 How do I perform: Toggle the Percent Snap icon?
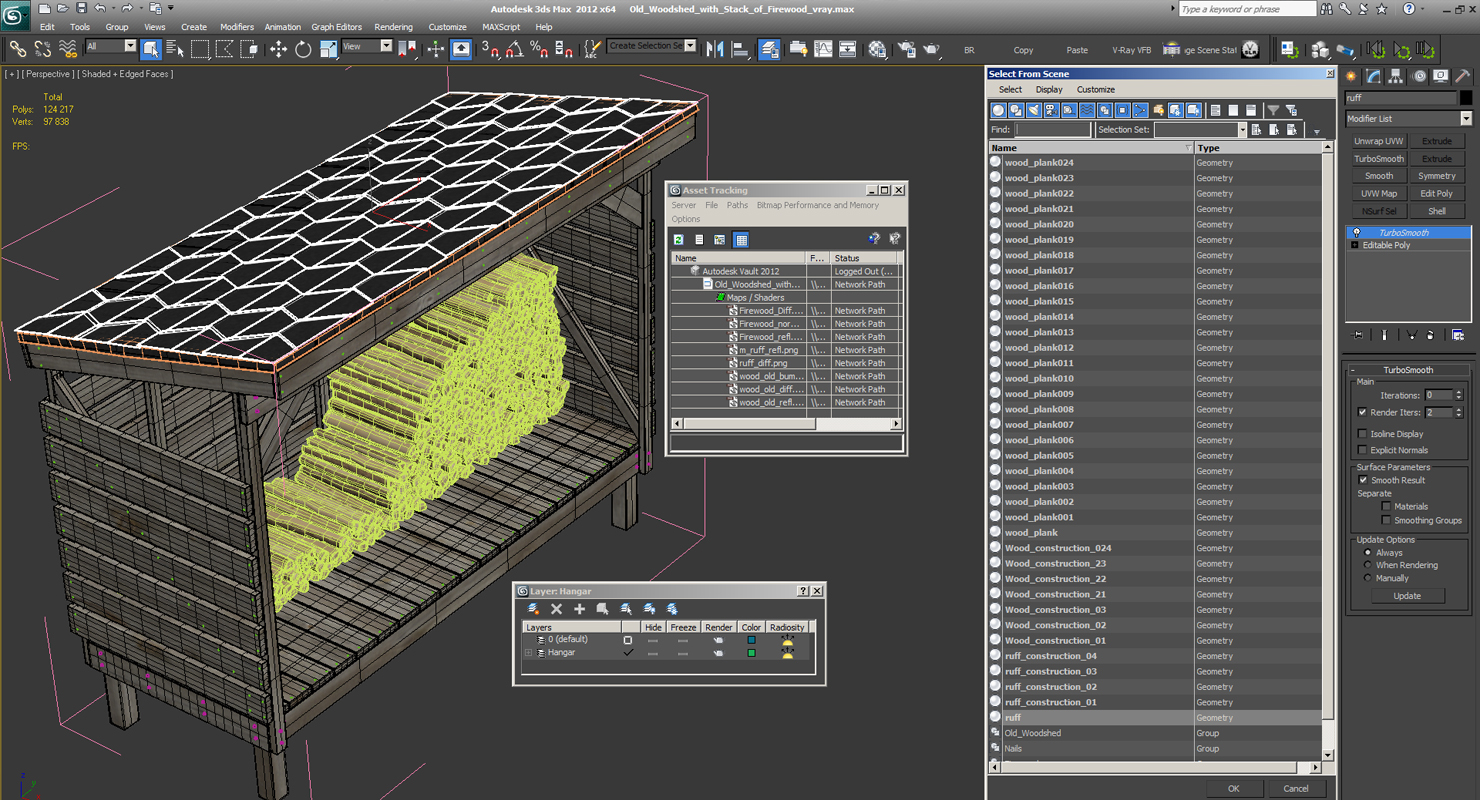(x=539, y=48)
